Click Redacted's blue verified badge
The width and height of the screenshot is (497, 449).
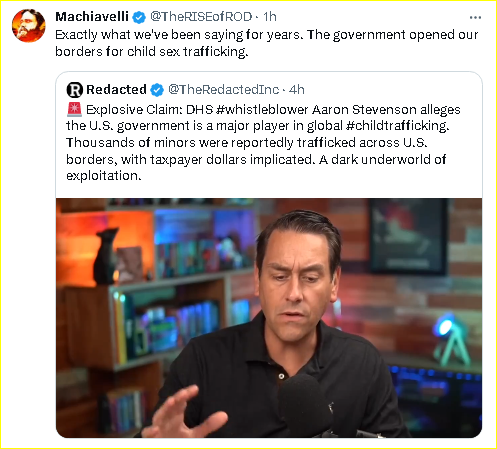157,90
